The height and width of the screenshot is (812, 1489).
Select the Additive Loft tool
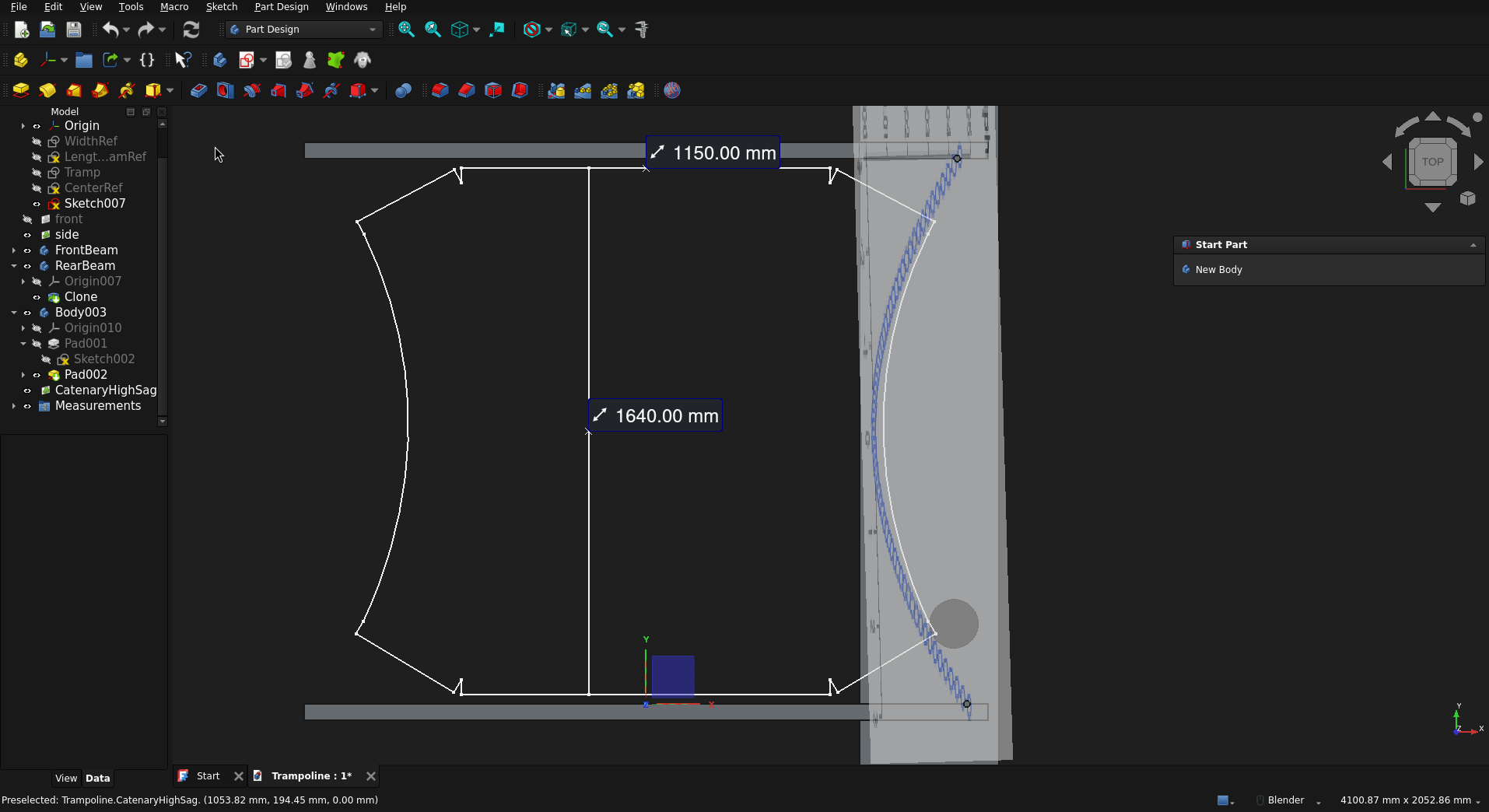click(x=74, y=91)
